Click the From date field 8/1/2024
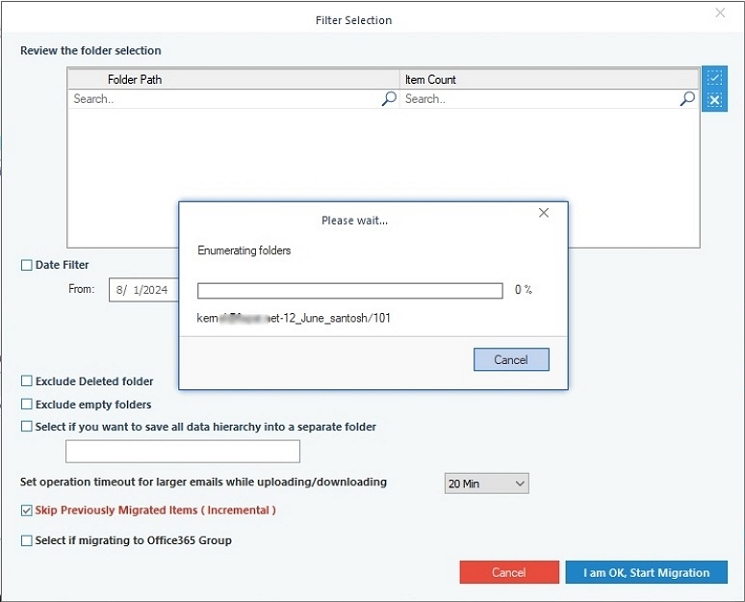745x602 pixels. [143, 290]
